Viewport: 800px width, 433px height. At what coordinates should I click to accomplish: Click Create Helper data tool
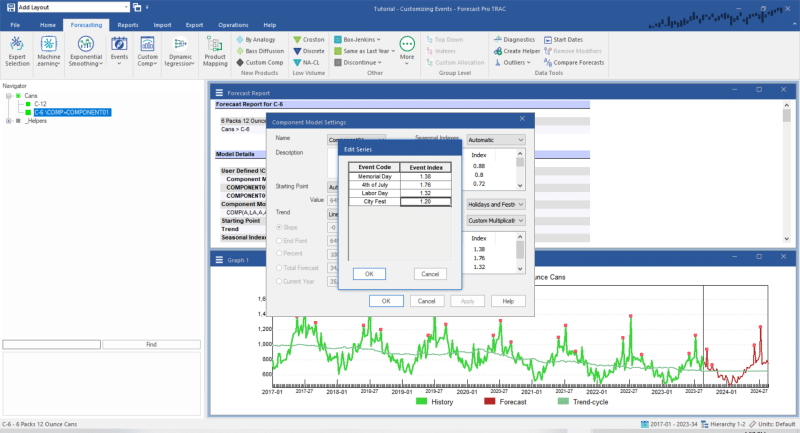coord(517,51)
